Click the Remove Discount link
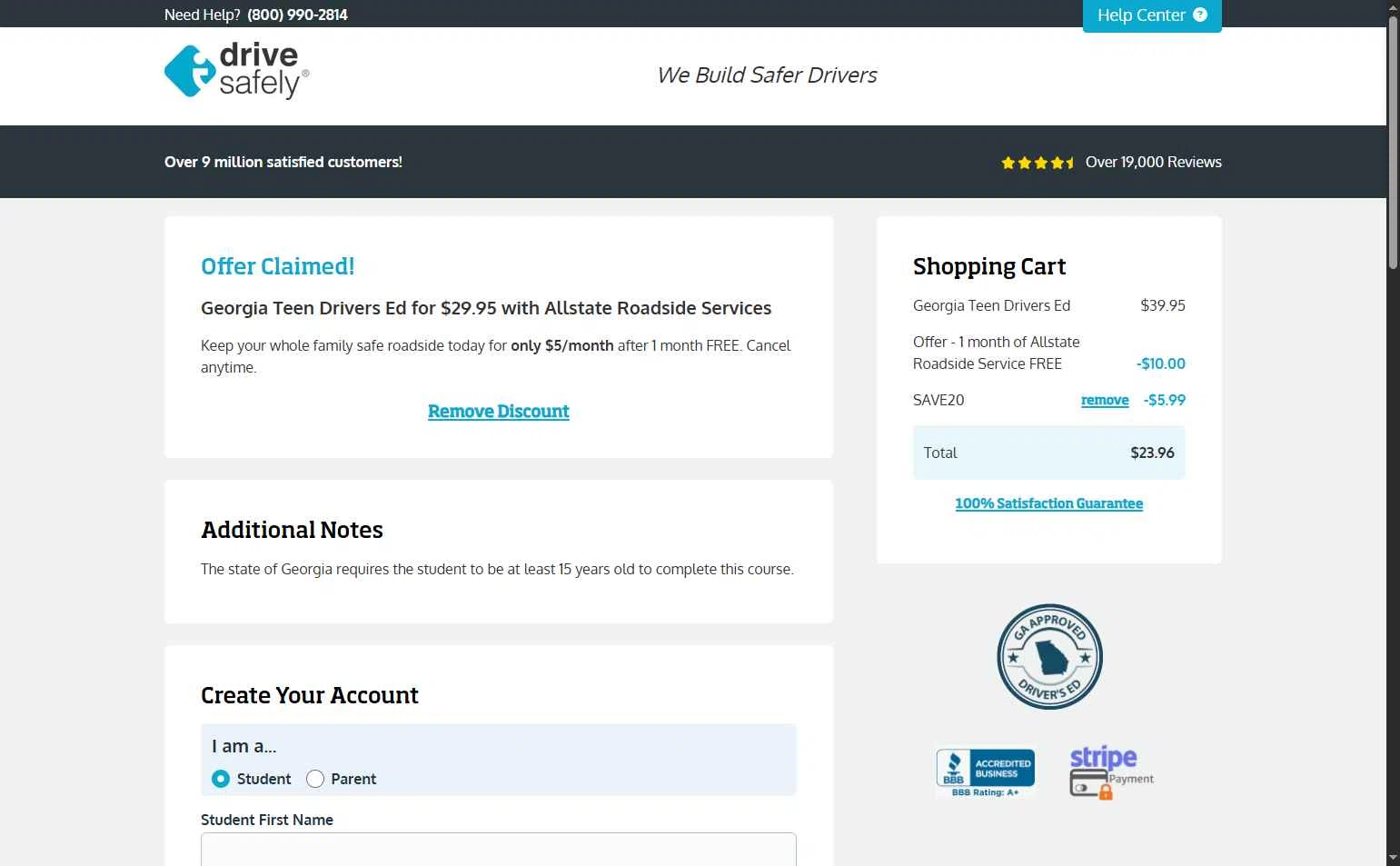This screenshot has height=866, width=1400. (x=499, y=412)
